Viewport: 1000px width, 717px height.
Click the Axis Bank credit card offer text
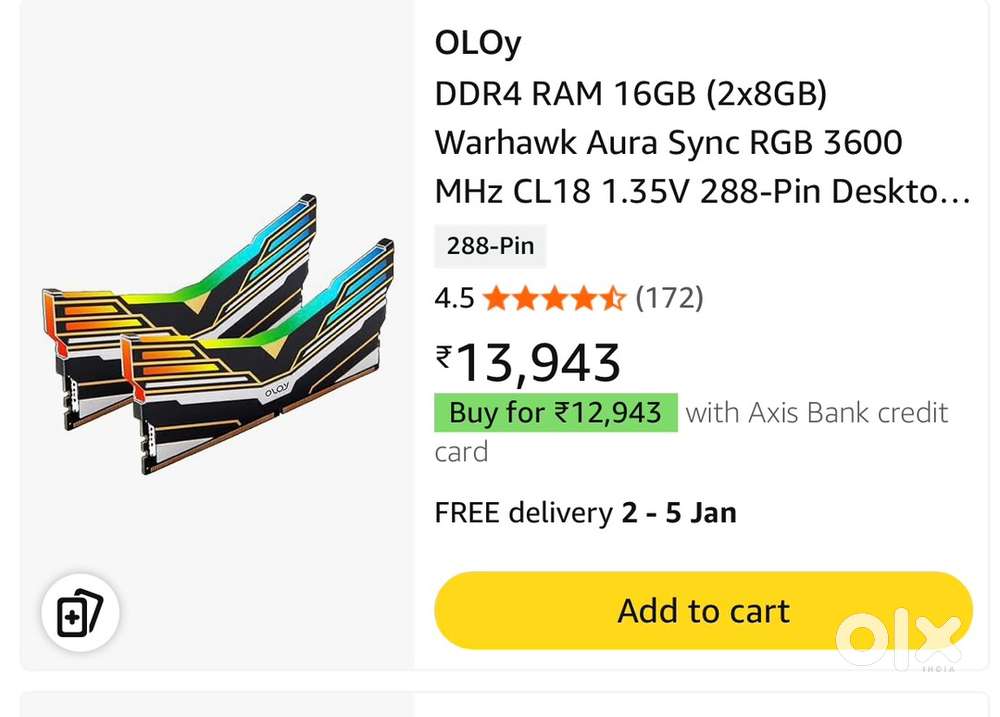click(x=816, y=413)
